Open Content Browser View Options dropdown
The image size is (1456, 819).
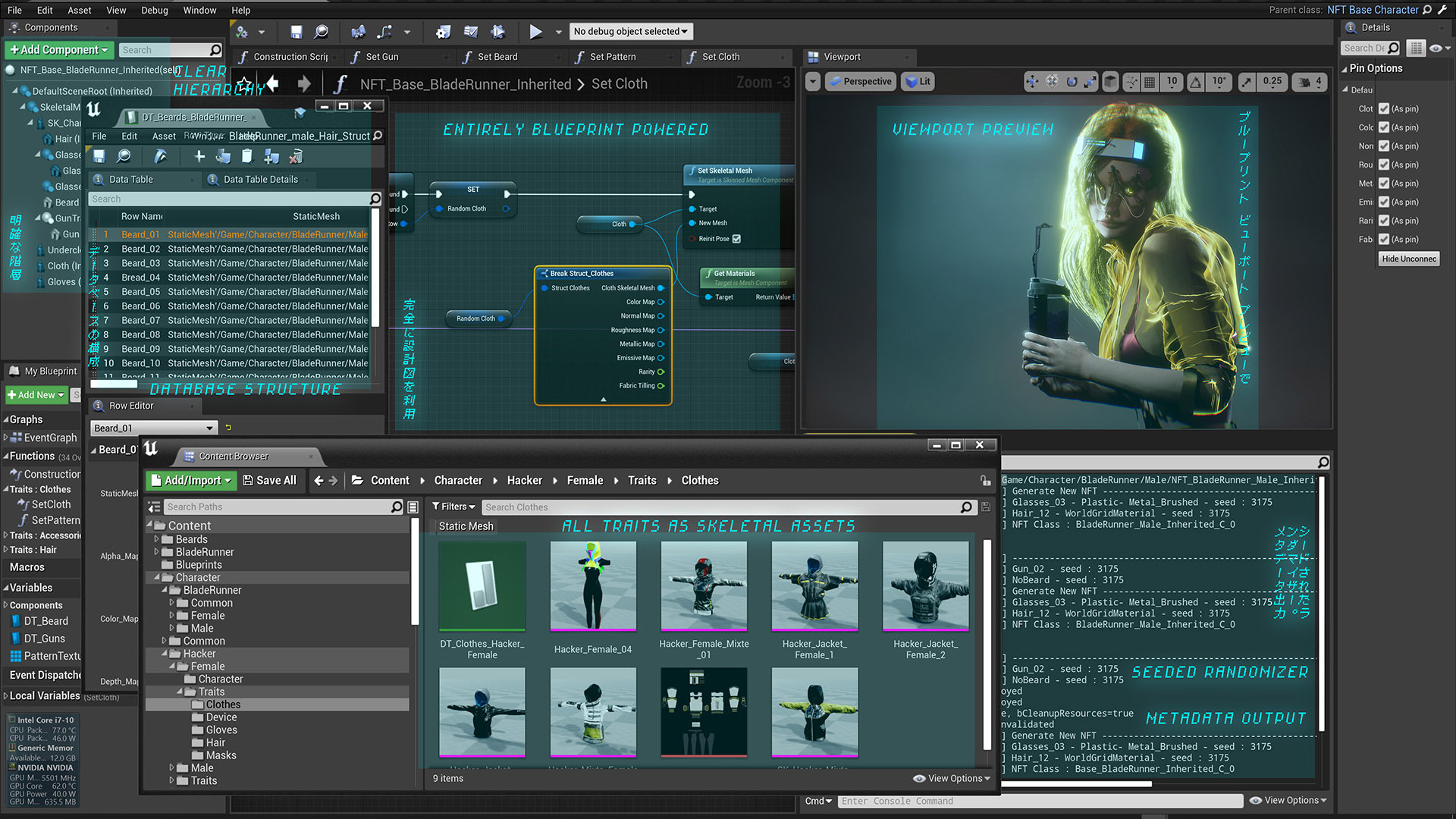click(952, 779)
